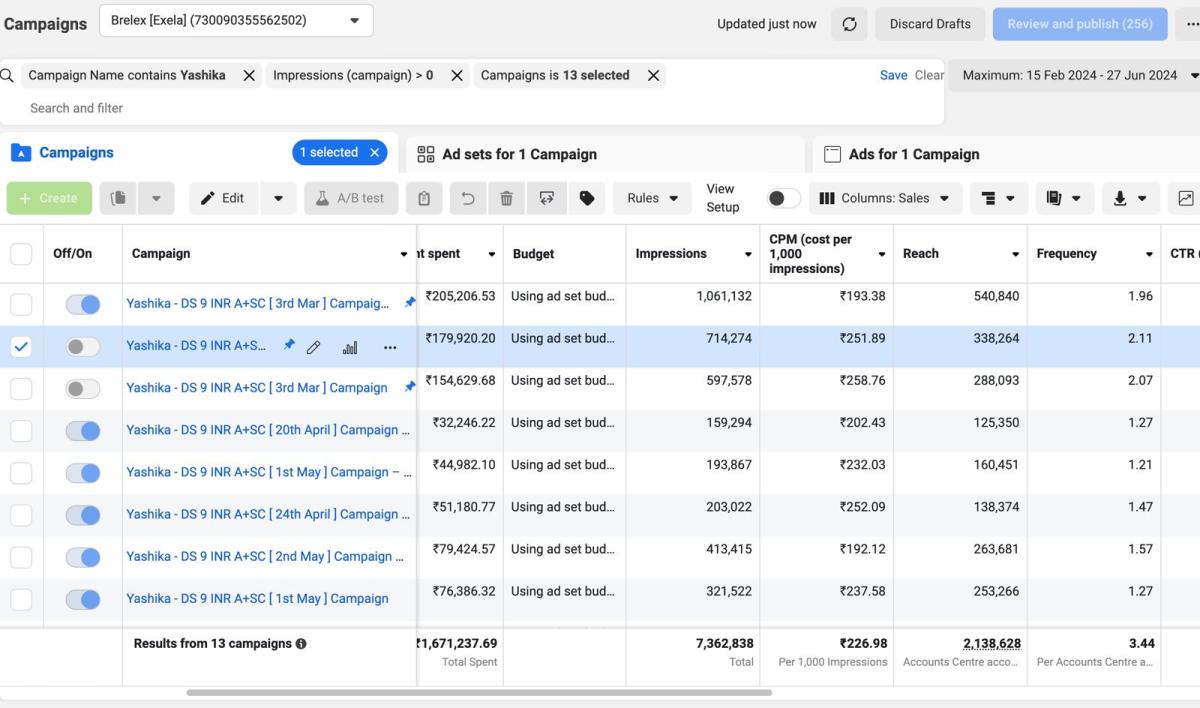Open the Columns: Sales dropdown

885,198
